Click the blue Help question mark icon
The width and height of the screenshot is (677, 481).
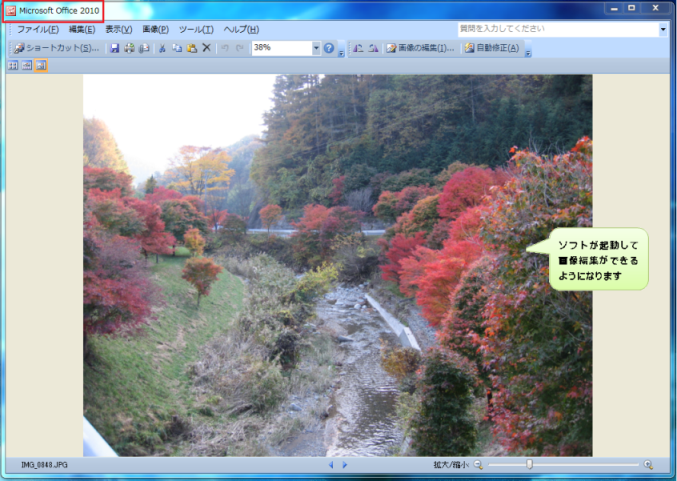(329, 48)
